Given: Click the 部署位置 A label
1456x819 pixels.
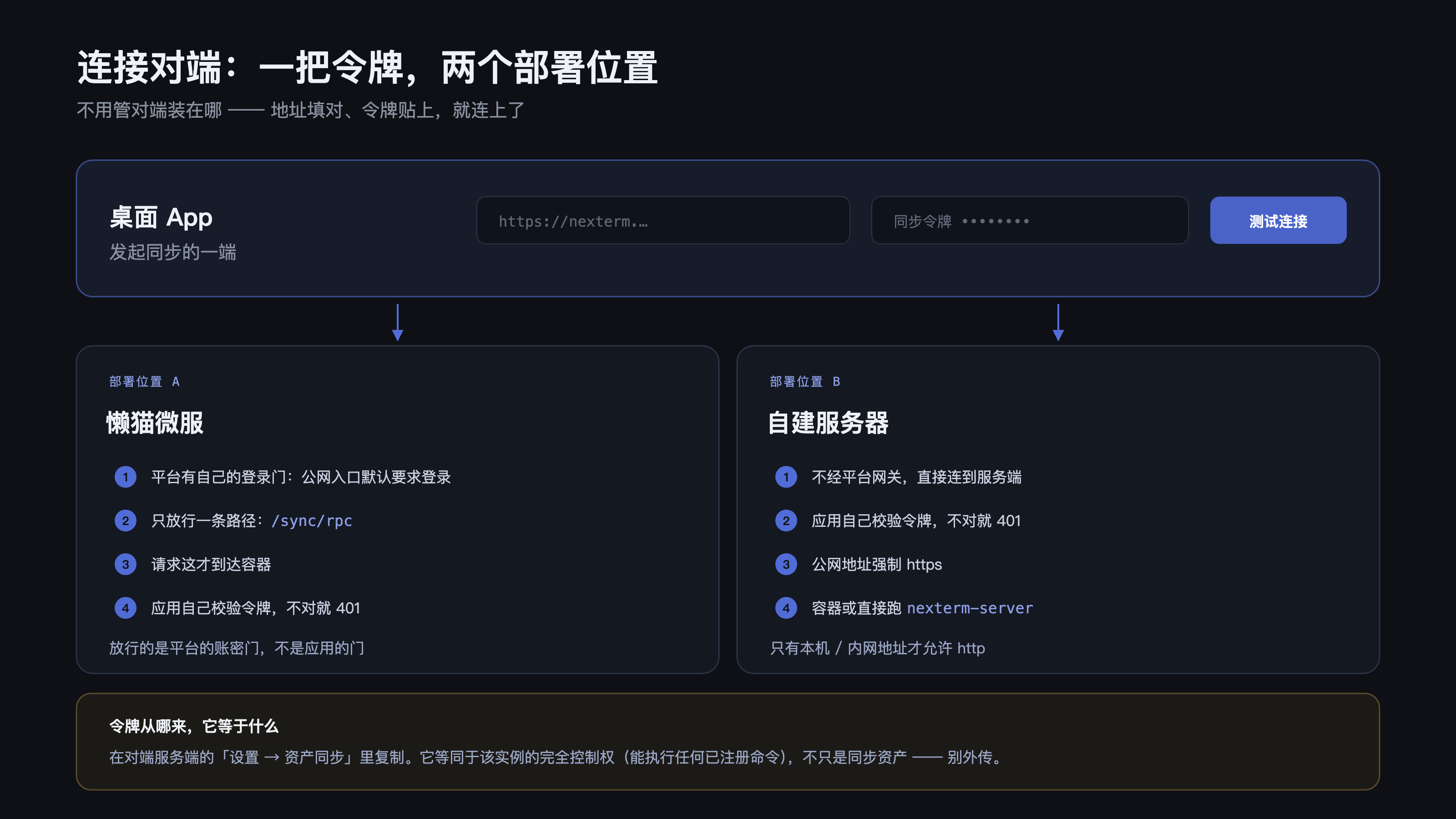Looking at the screenshot, I should [144, 382].
